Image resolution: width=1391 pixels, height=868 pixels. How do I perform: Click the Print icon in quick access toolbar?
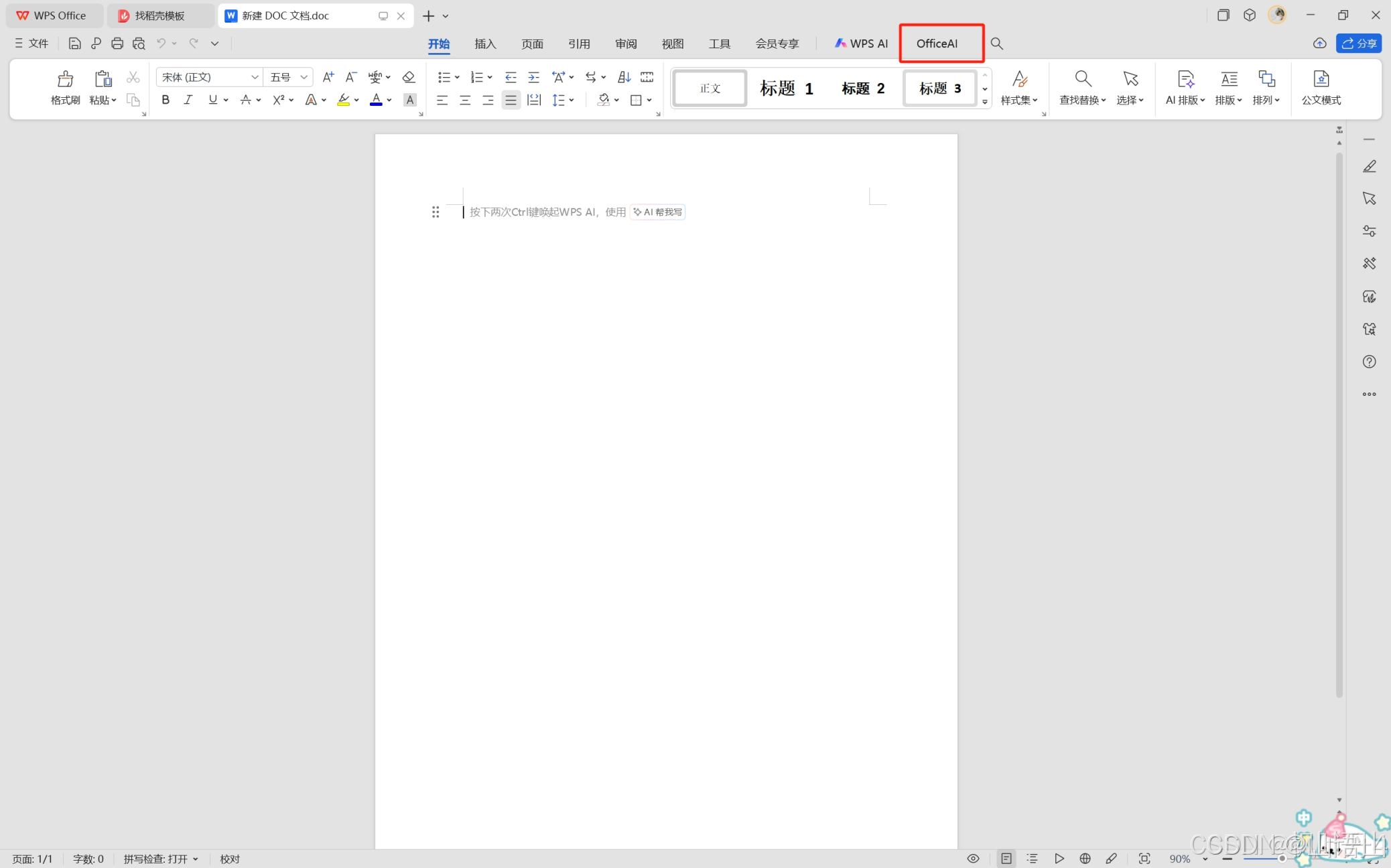(117, 44)
